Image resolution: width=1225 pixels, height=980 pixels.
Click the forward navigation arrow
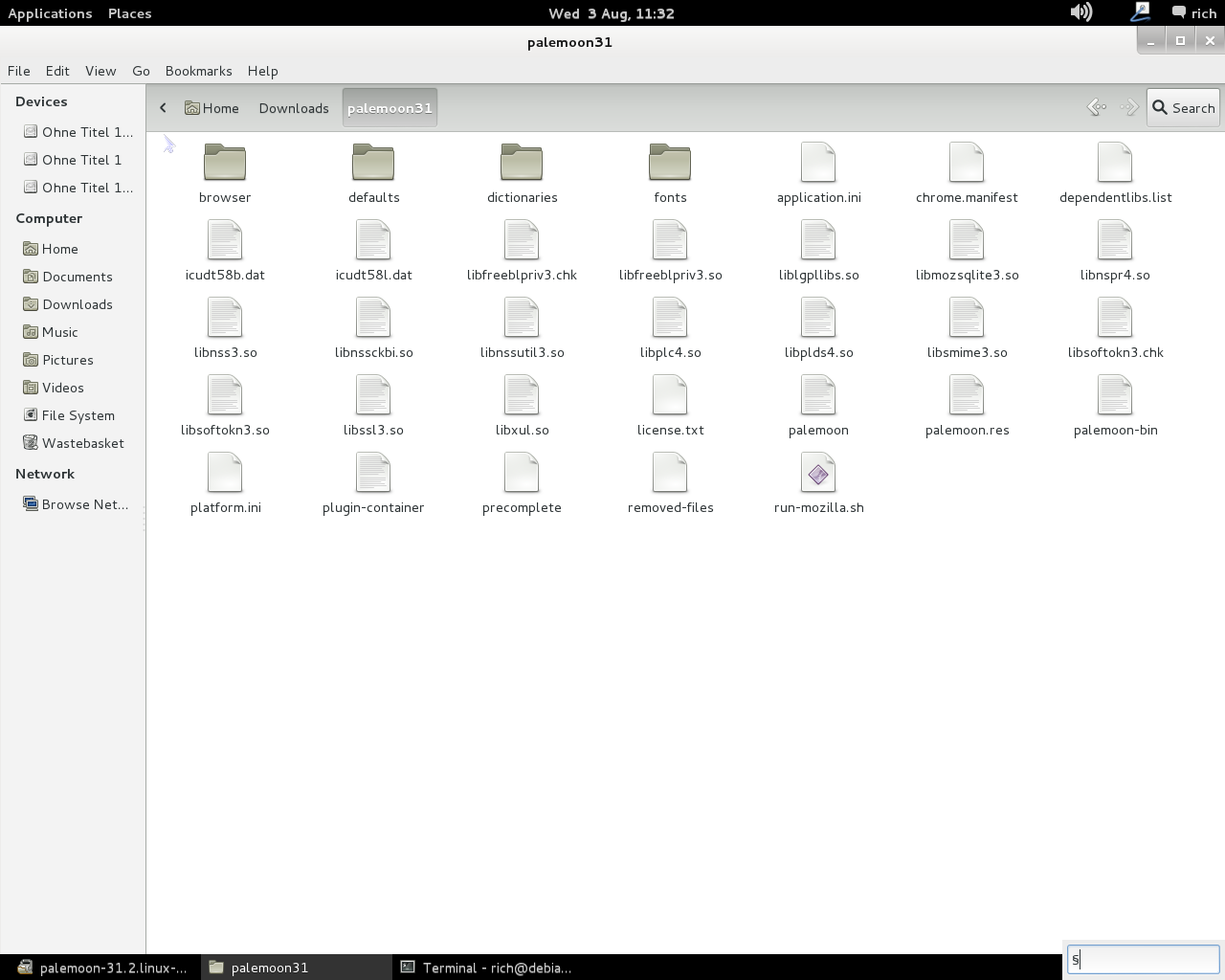[x=1129, y=107]
